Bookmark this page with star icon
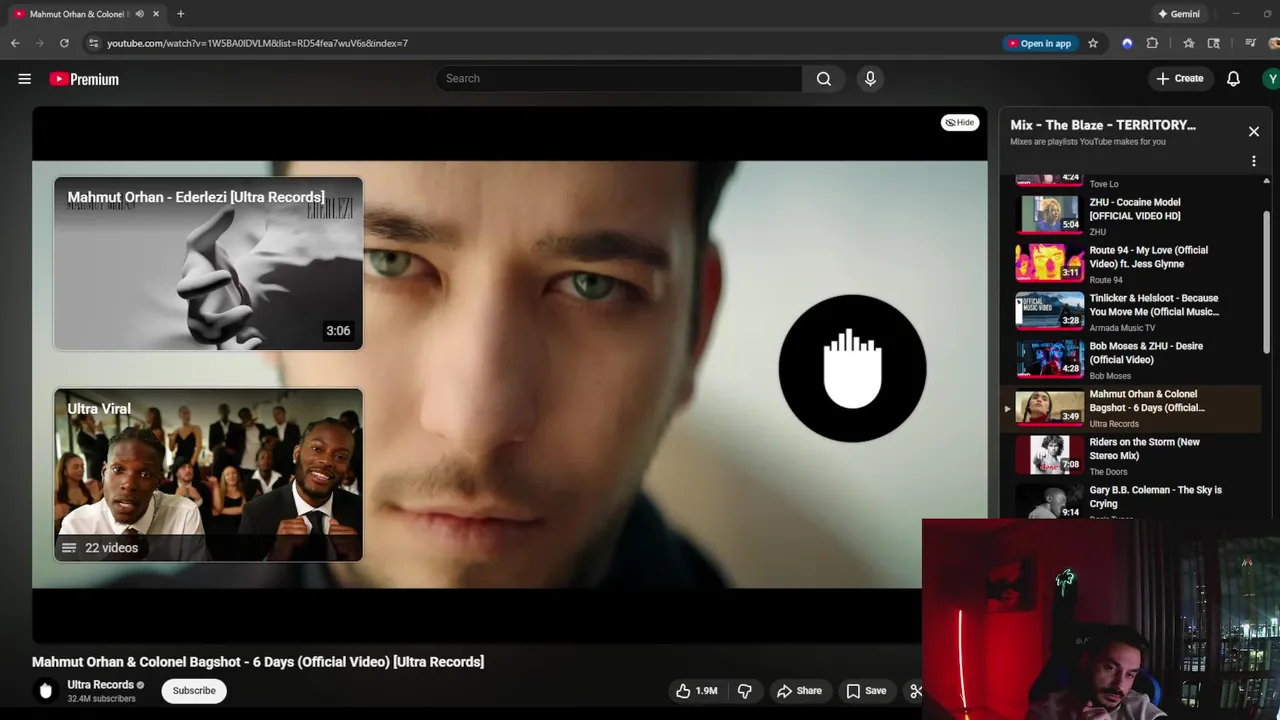Viewport: 1280px width, 720px height. [x=1093, y=43]
